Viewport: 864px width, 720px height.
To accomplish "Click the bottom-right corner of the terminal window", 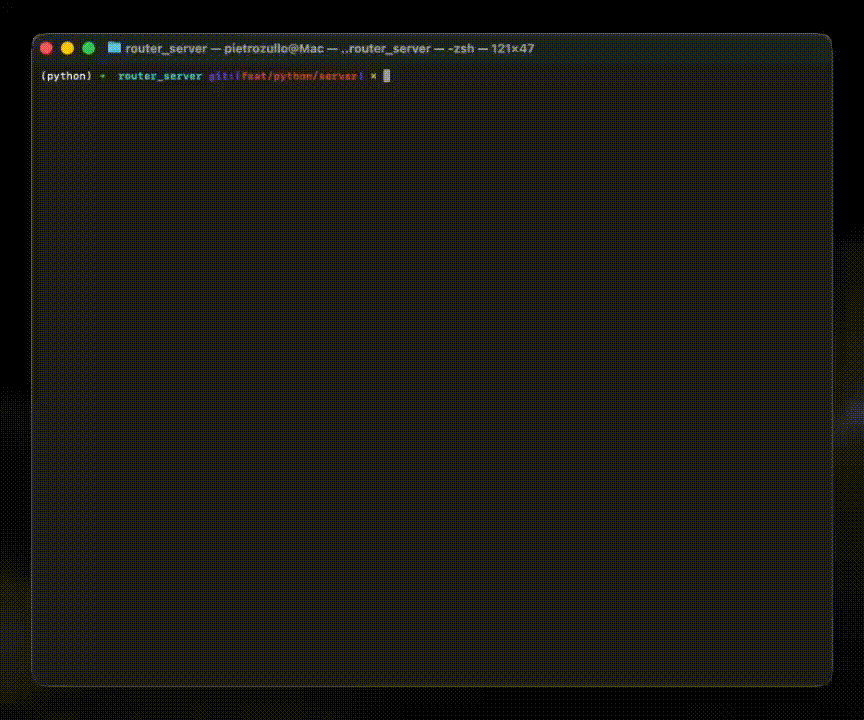I will 828,682.
